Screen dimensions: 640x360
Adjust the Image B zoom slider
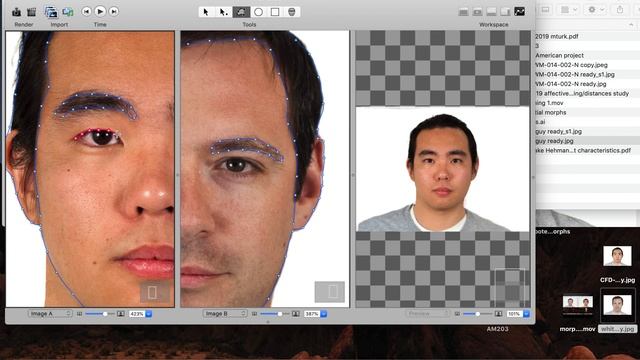coord(274,314)
